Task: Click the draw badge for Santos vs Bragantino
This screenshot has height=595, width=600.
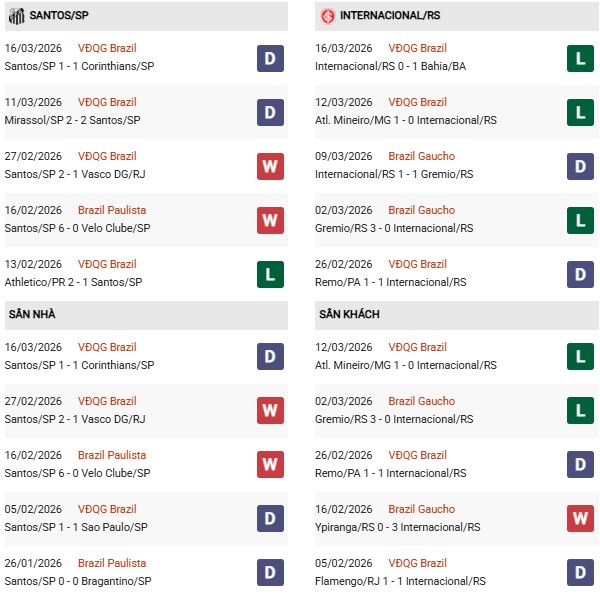Action: point(270,573)
